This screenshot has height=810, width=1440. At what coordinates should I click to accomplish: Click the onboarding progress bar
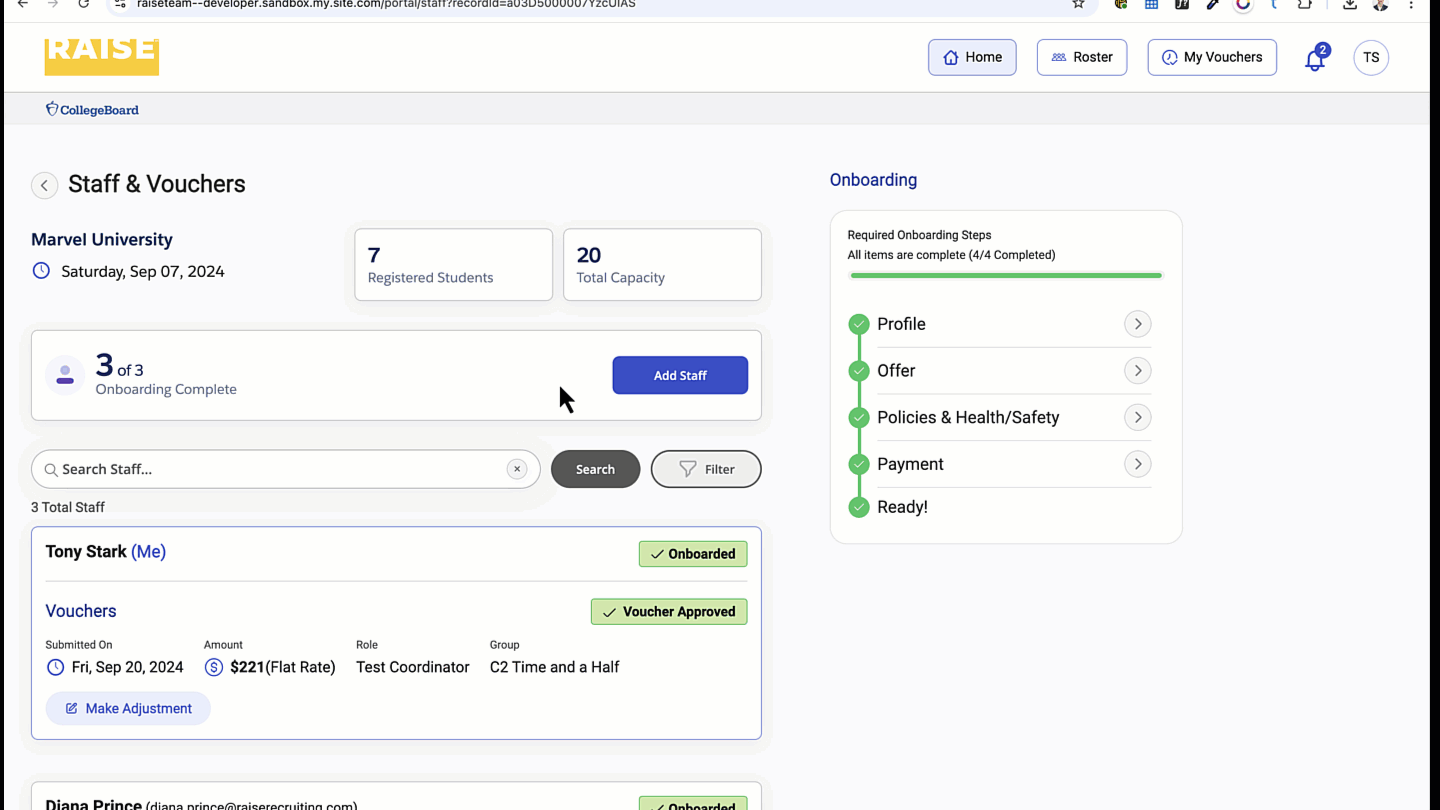1005,275
